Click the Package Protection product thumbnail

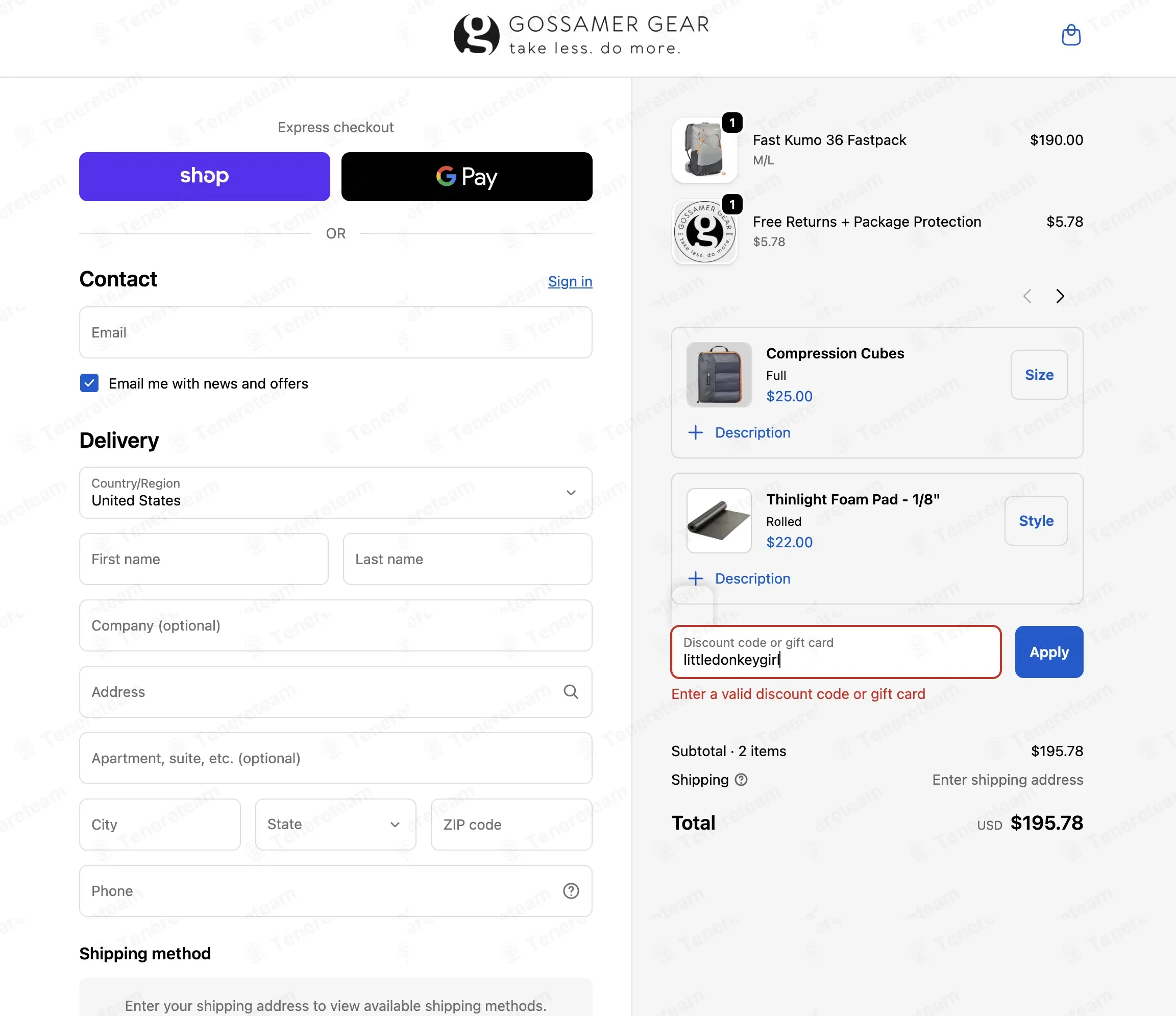coord(704,232)
